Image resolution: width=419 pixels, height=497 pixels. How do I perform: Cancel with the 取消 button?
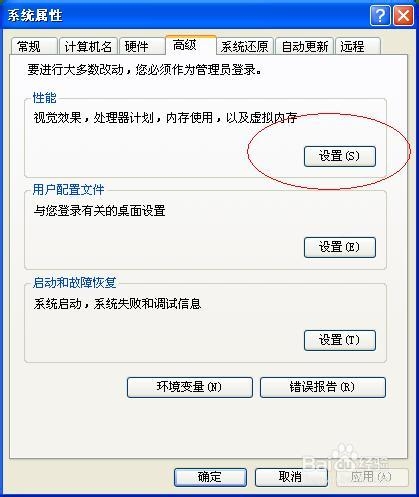coord(291,477)
